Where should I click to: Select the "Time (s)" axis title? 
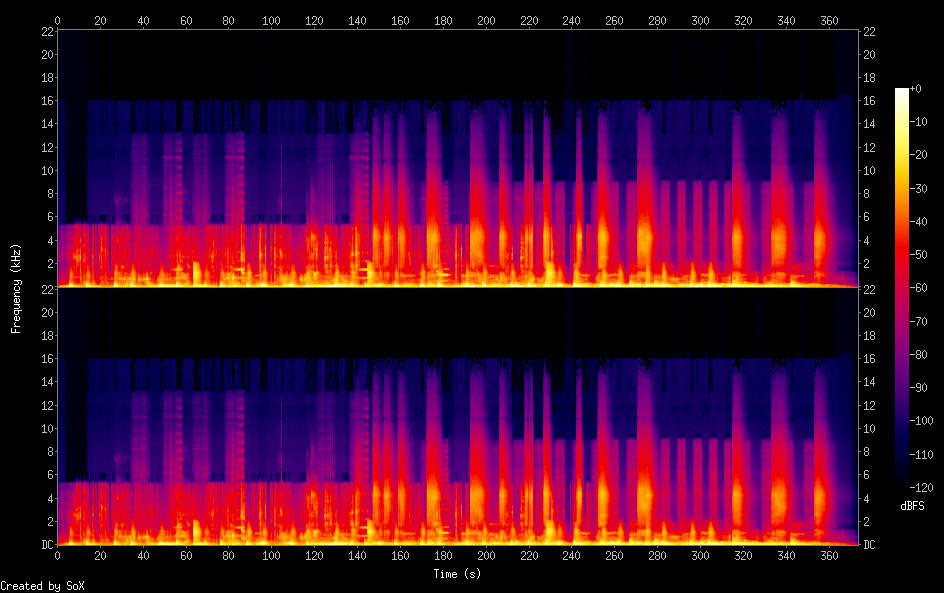click(x=457, y=574)
